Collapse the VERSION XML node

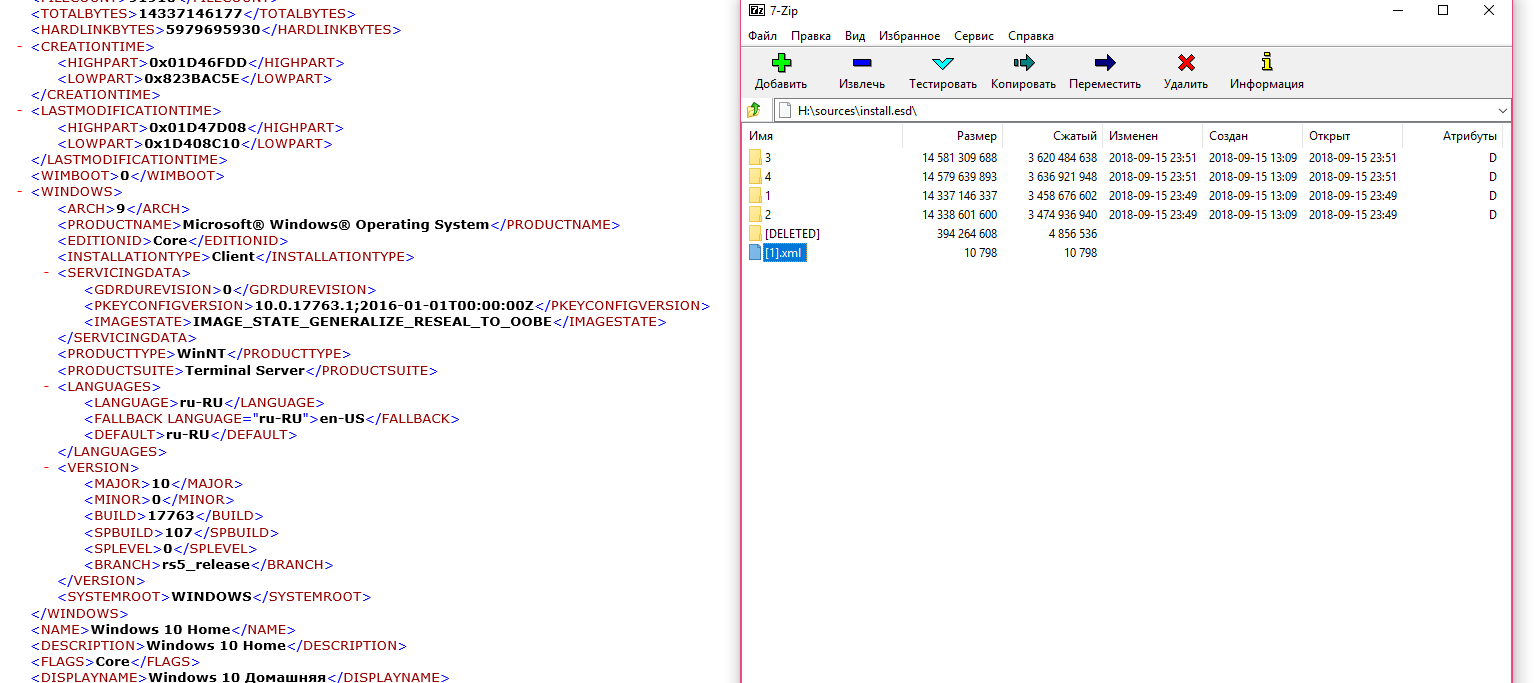[x=46, y=468]
